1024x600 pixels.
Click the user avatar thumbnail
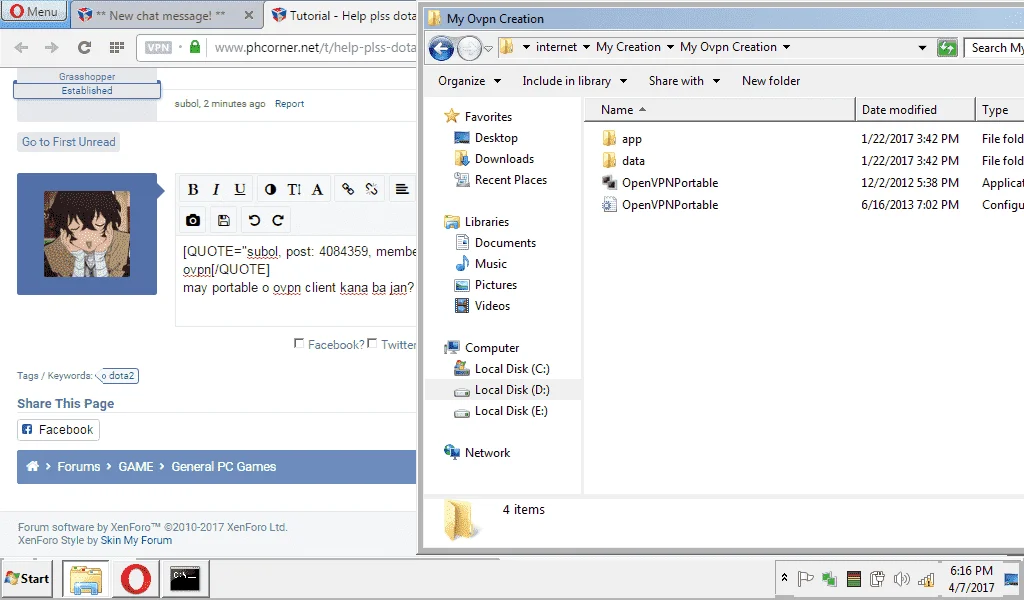[x=87, y=234]
